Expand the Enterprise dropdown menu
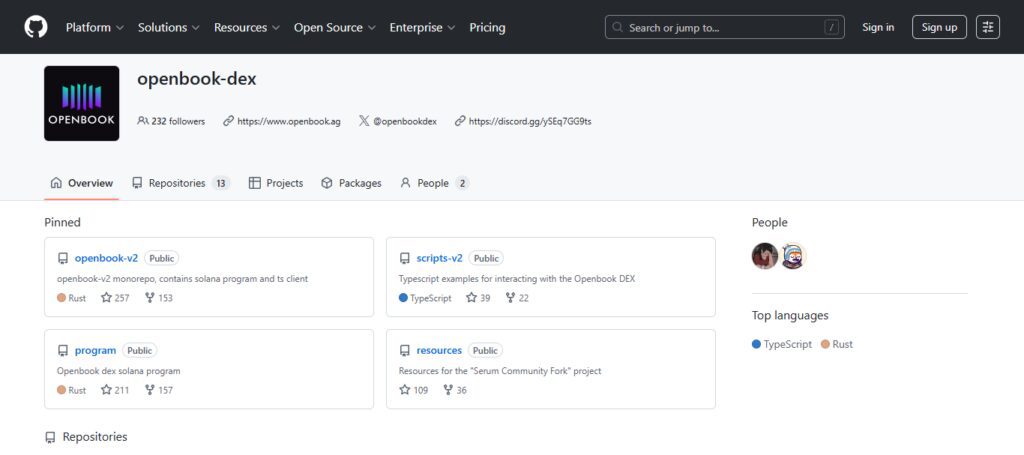This screenshot has width=1024, height=455. (x=423, y=27)
